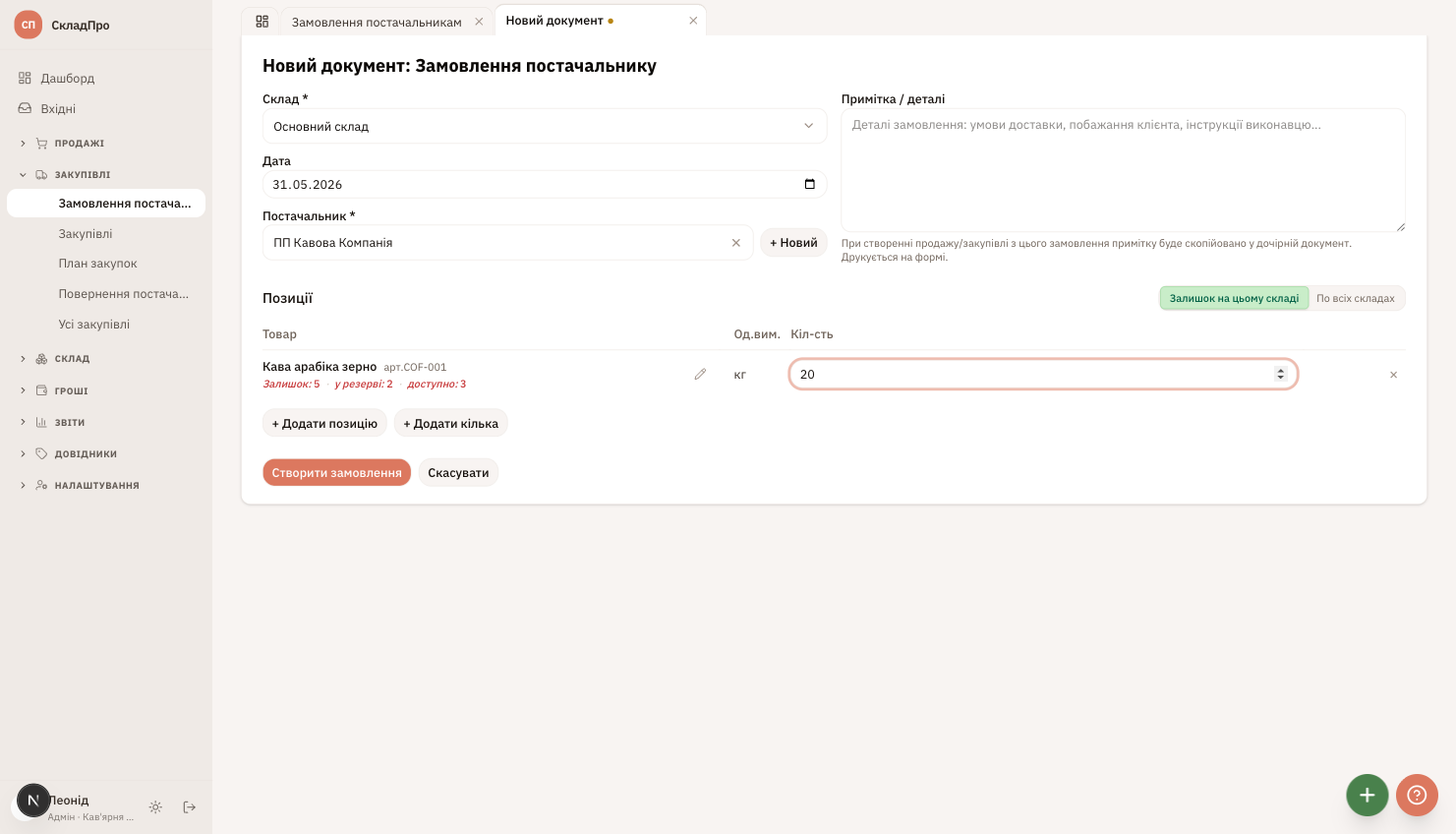Click Створити замовлення button
This screenshot has height=834, width=1456.
click(336, 473)
